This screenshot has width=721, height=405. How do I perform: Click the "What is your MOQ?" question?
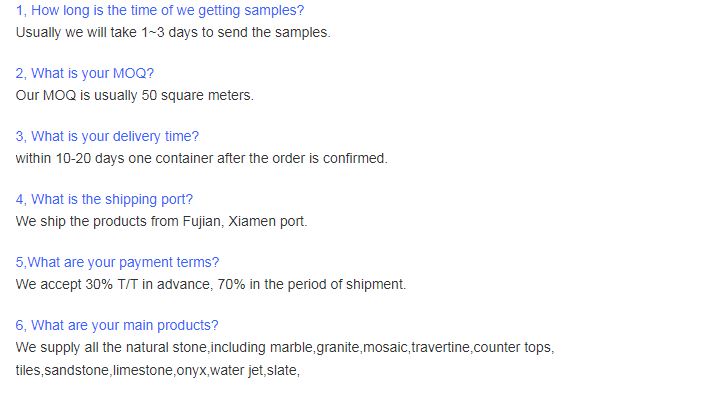85,74
